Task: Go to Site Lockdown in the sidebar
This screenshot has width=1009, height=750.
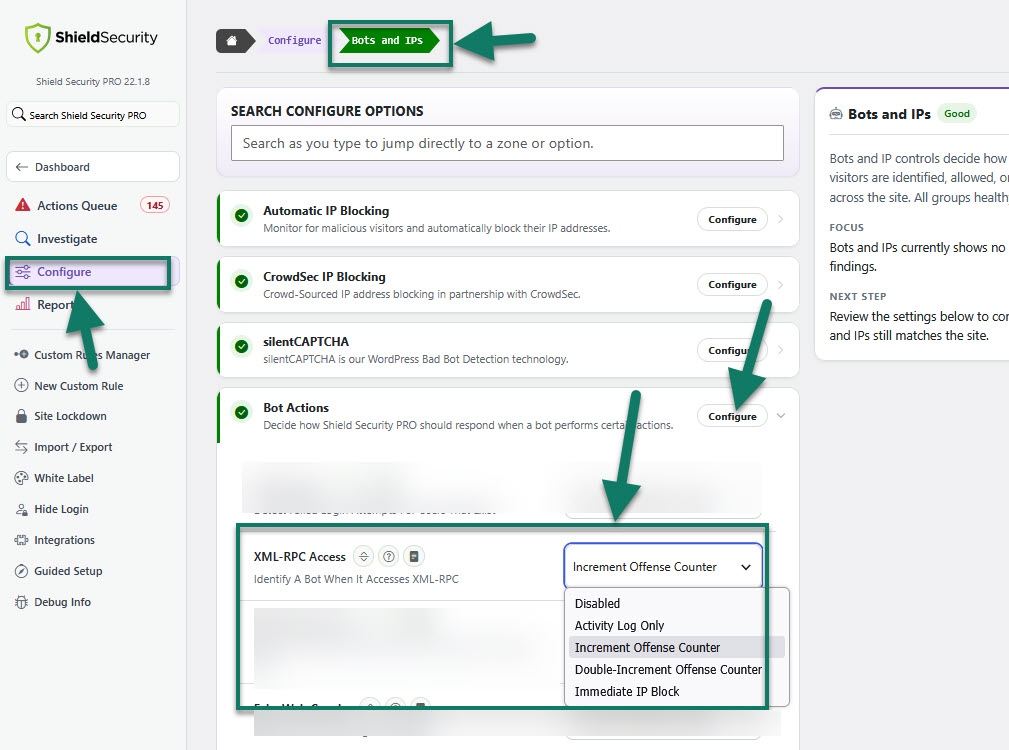Action: [x=70, y=416]
